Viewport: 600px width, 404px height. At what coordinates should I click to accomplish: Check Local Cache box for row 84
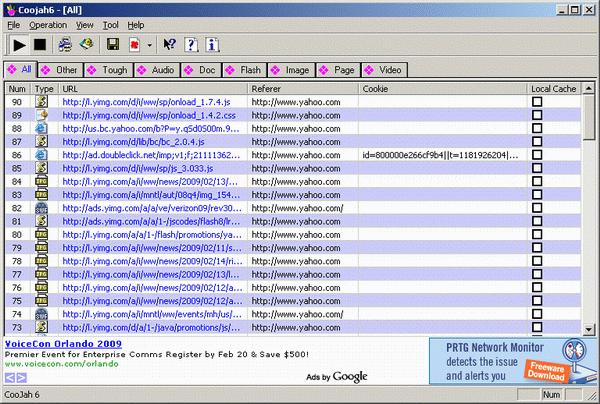[x=537, y=181]
